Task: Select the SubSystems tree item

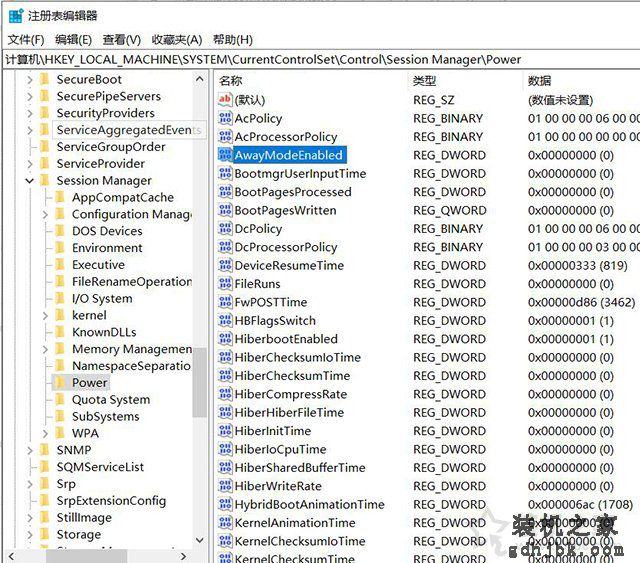Action: click(105, 416)
